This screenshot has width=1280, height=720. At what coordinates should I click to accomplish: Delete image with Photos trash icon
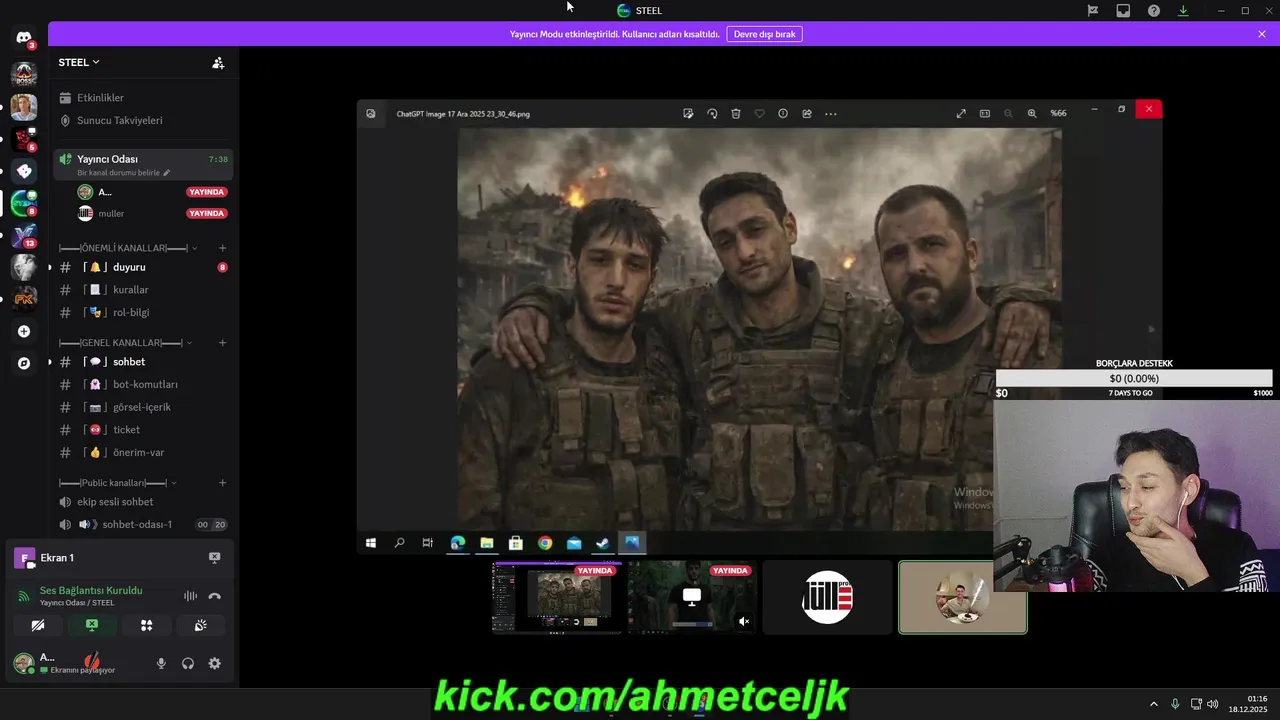736,114
